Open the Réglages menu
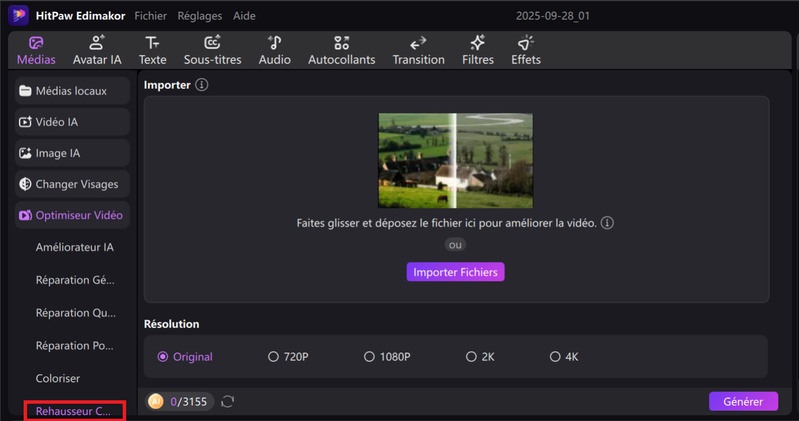 [200, 16]
